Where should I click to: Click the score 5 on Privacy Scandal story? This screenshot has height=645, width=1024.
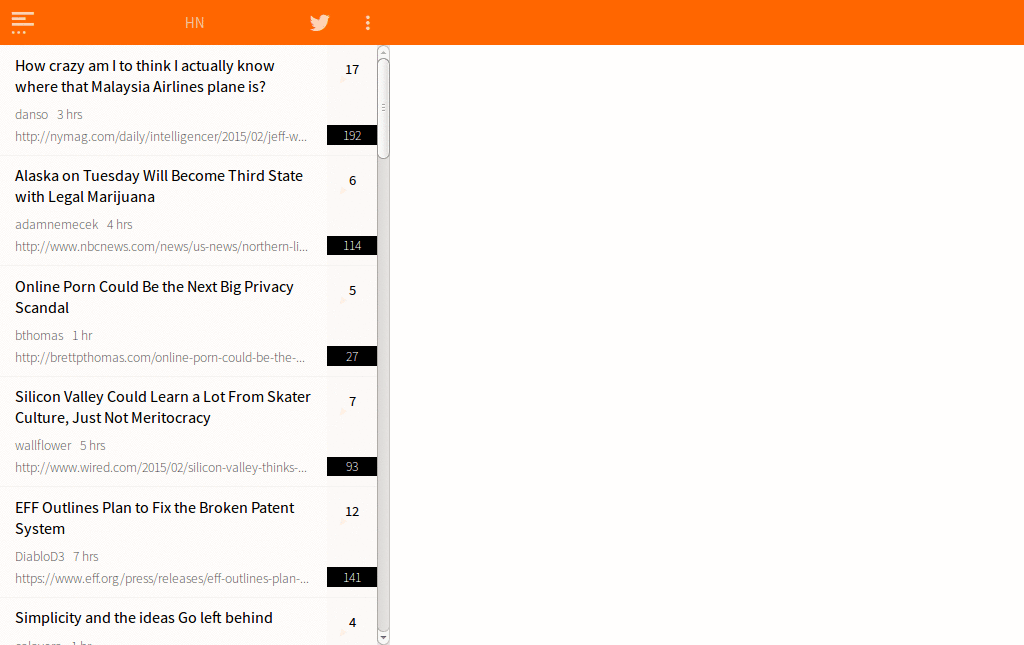(x=353, y=291)
